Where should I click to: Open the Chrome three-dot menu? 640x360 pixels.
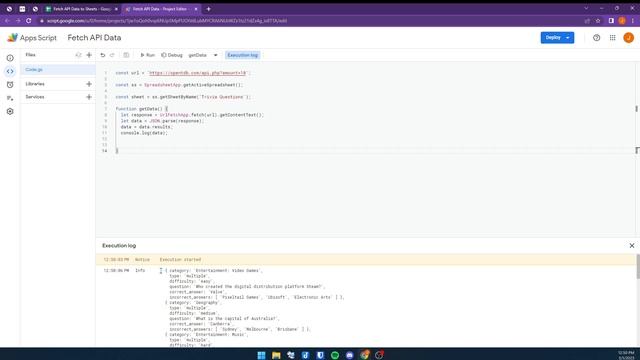(x=633, y=21)
